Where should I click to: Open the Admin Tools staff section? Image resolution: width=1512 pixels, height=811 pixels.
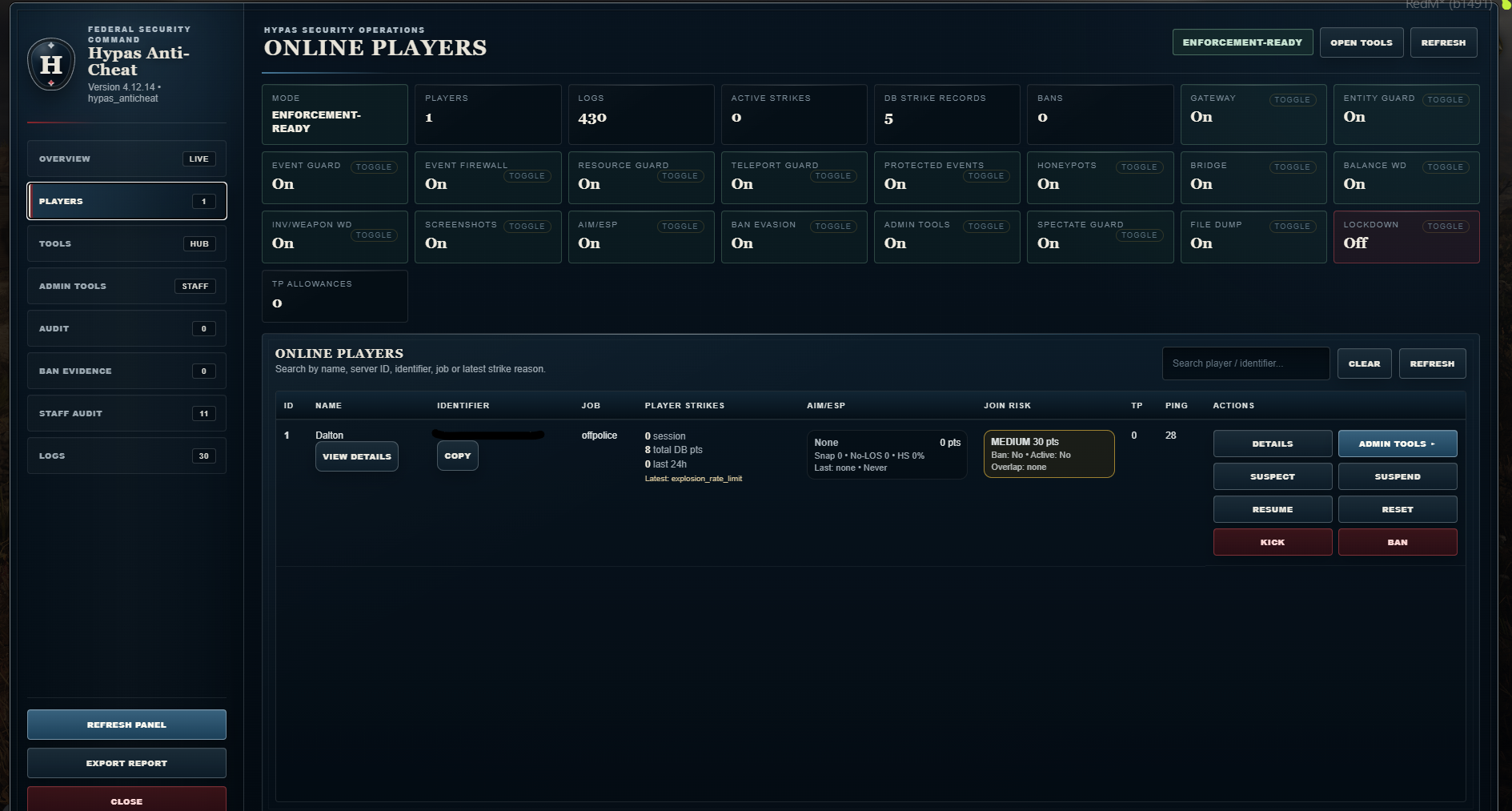point(126,286)
